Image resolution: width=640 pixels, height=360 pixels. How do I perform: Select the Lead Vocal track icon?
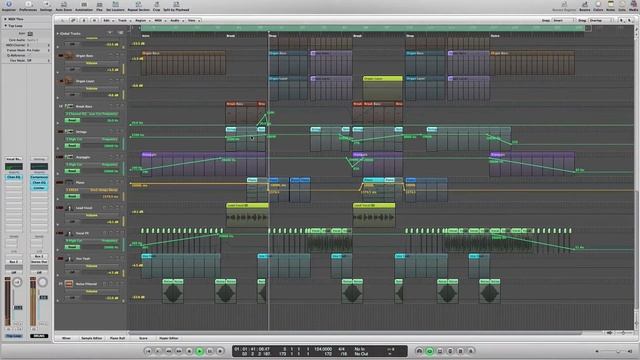(x=69, y=208)
